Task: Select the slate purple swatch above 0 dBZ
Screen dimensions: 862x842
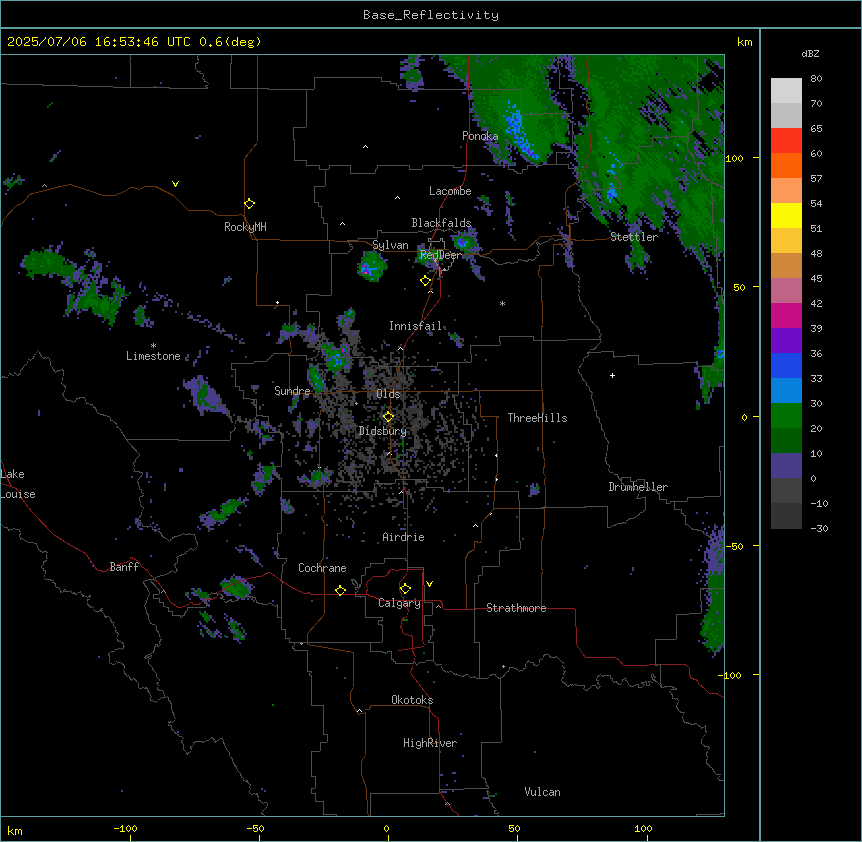Action: [786, 466]
